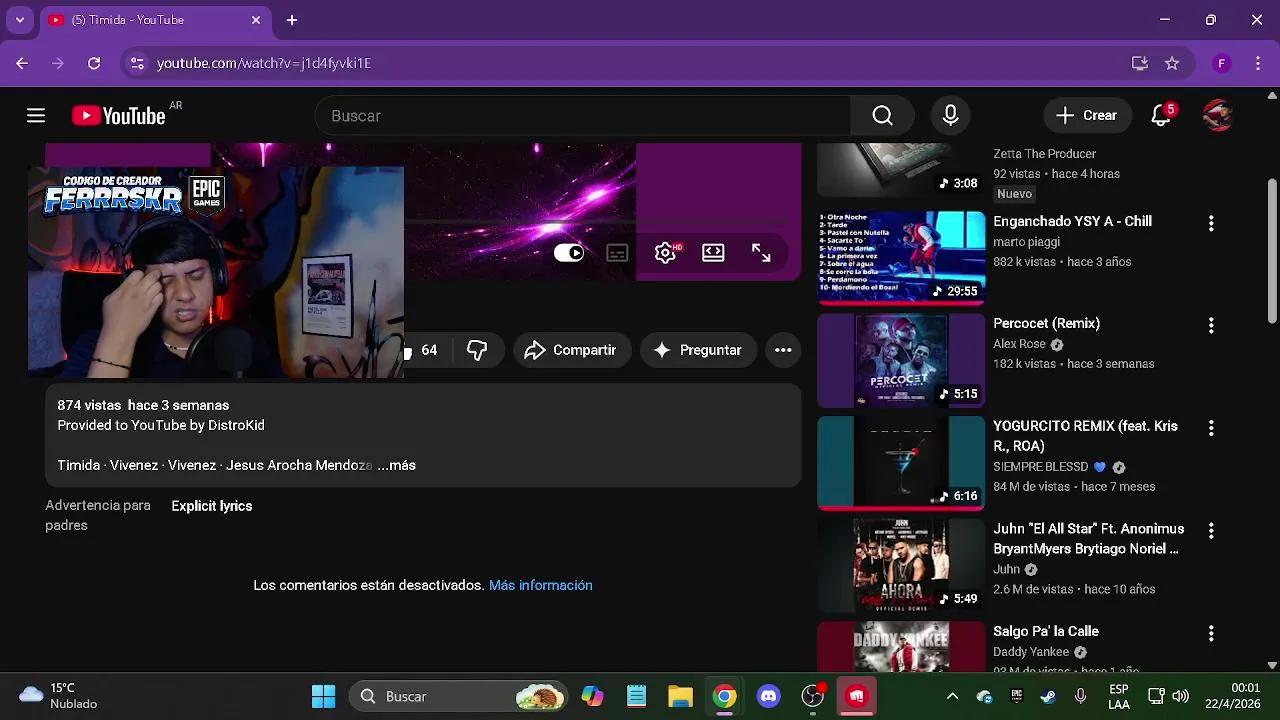Go to YouTube home via the logo

coord(118,116)
